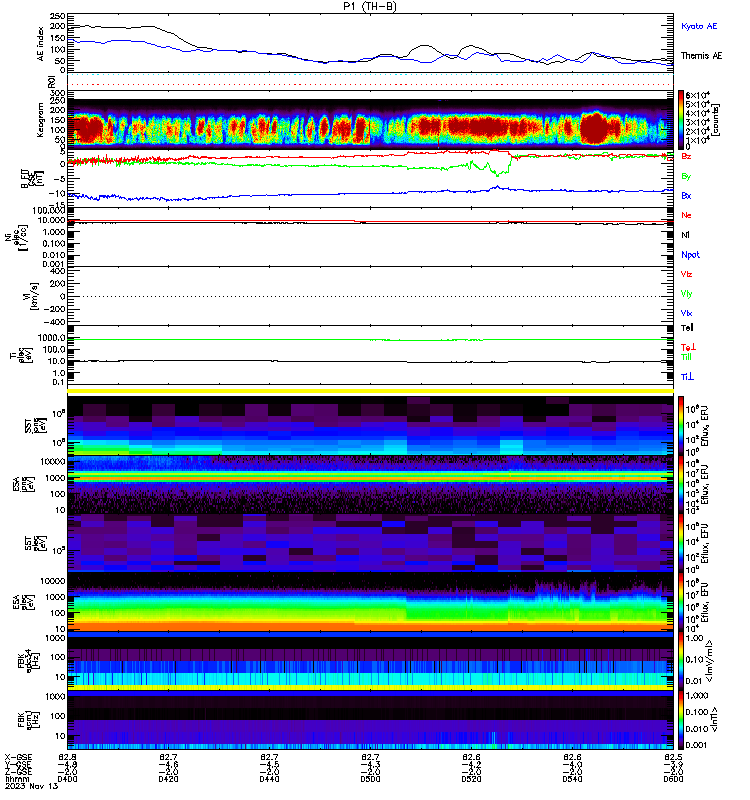750x800 pixels.
Task: Click the <|nT|> colorbar unit label
Action: point(715,720)
